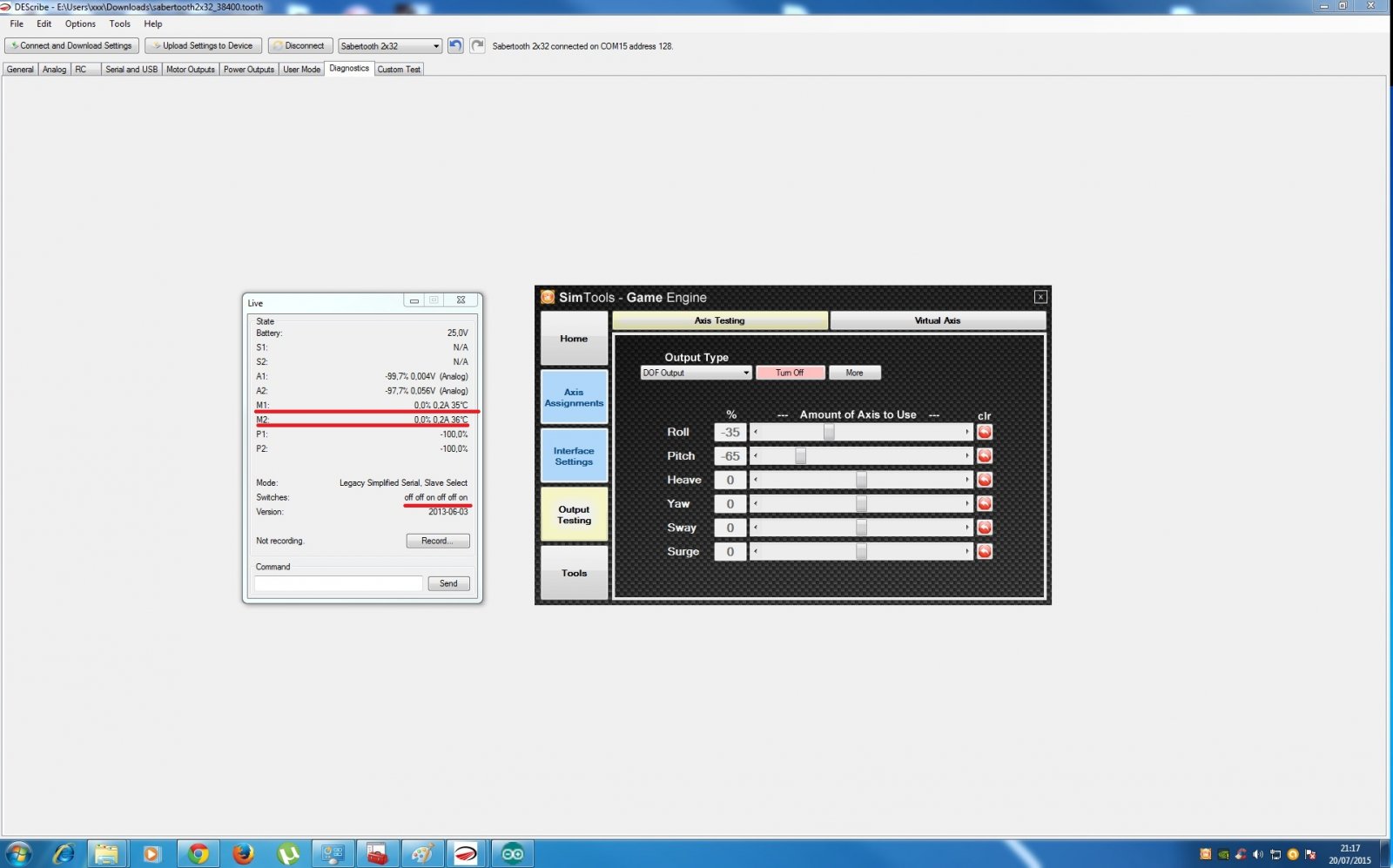1393x868 pixels.
Task: Open the Windows Start menu
Action: pos(18,854)
